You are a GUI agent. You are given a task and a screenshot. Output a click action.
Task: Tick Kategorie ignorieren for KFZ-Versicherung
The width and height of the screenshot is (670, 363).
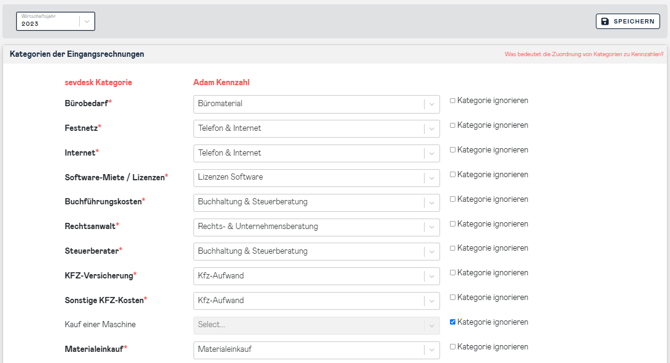coord(453,273)
